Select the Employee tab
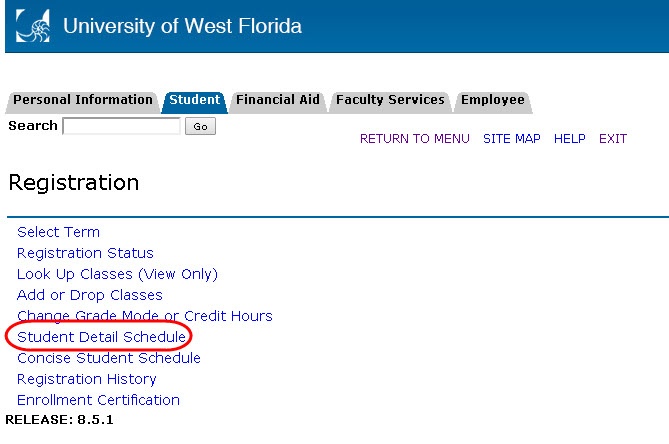669x444 pixels. pos(493,100)
